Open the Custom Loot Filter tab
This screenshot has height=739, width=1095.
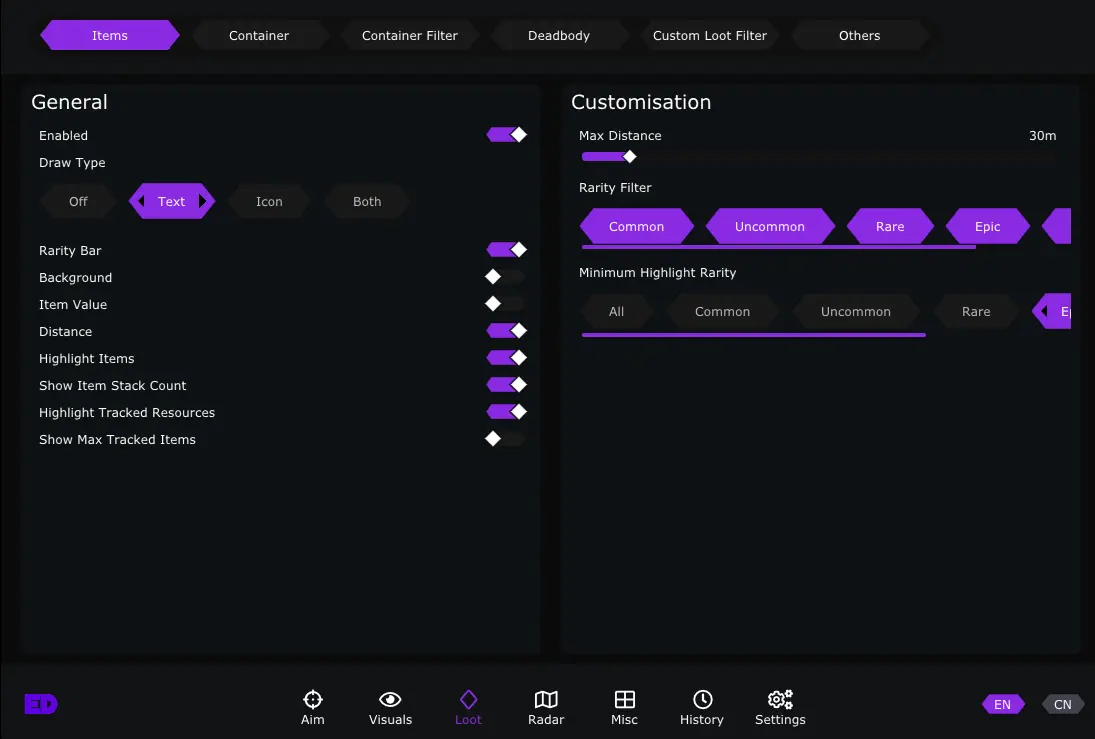(710, 36)
